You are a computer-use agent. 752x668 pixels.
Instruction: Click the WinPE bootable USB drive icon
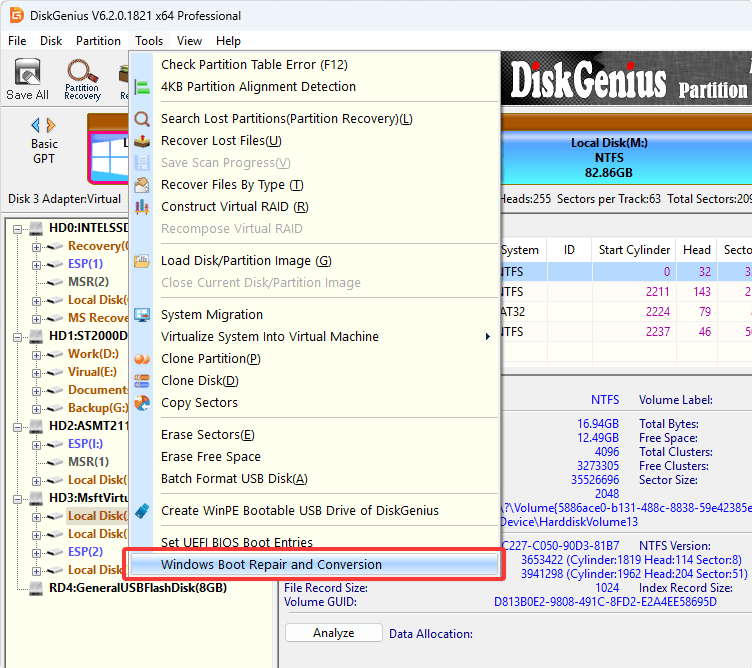[142, 511]
